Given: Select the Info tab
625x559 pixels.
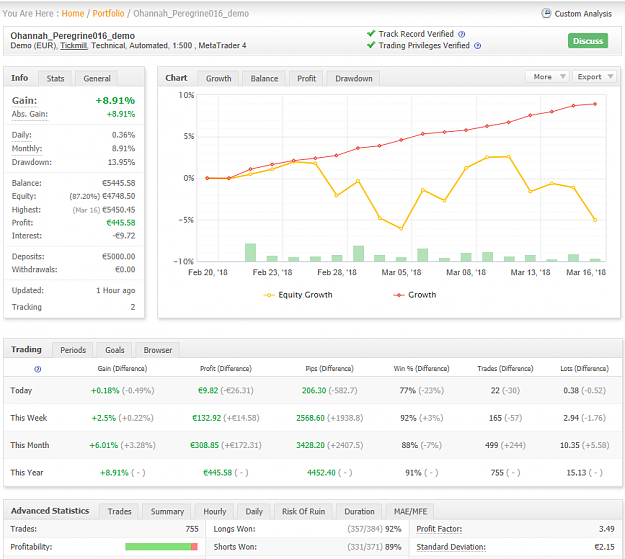Looking at the screenshot, I should [x=20, y=78].
